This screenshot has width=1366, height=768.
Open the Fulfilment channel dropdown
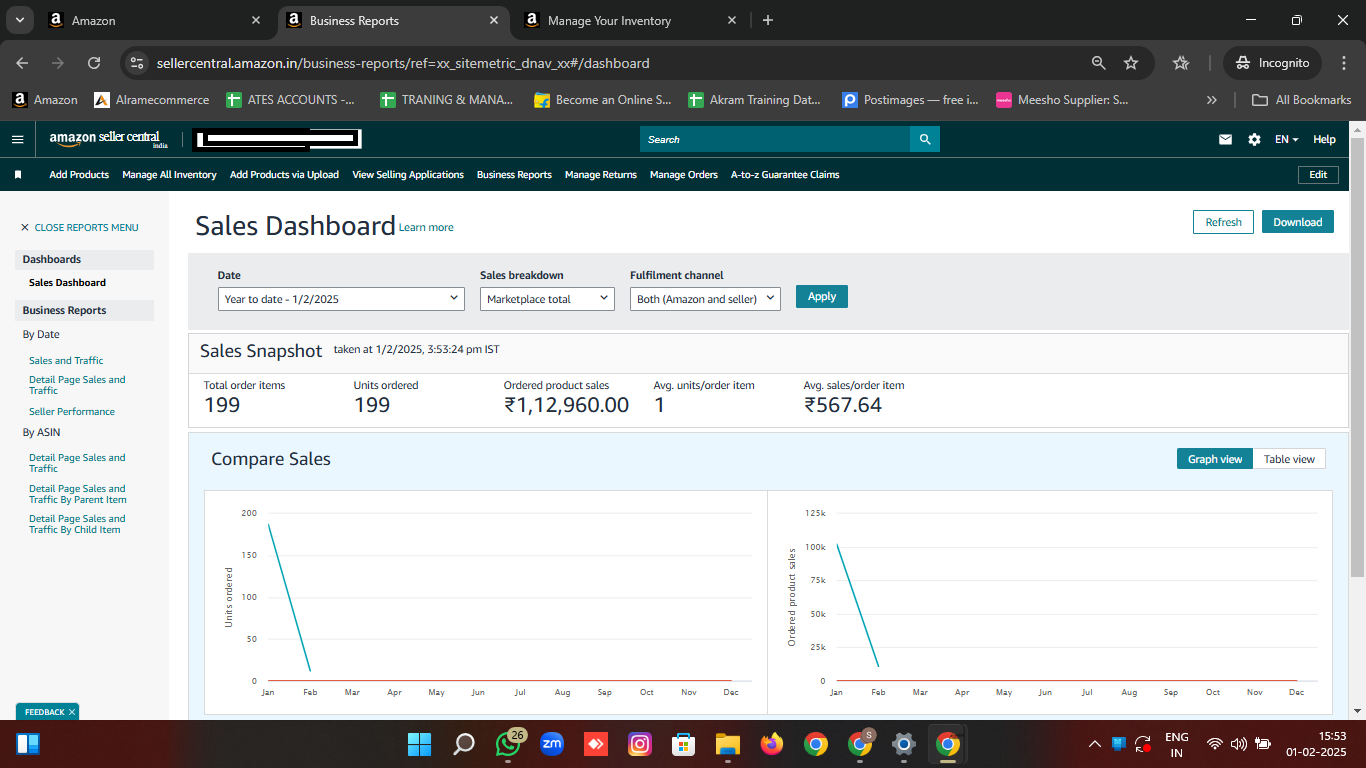(705, 298)
